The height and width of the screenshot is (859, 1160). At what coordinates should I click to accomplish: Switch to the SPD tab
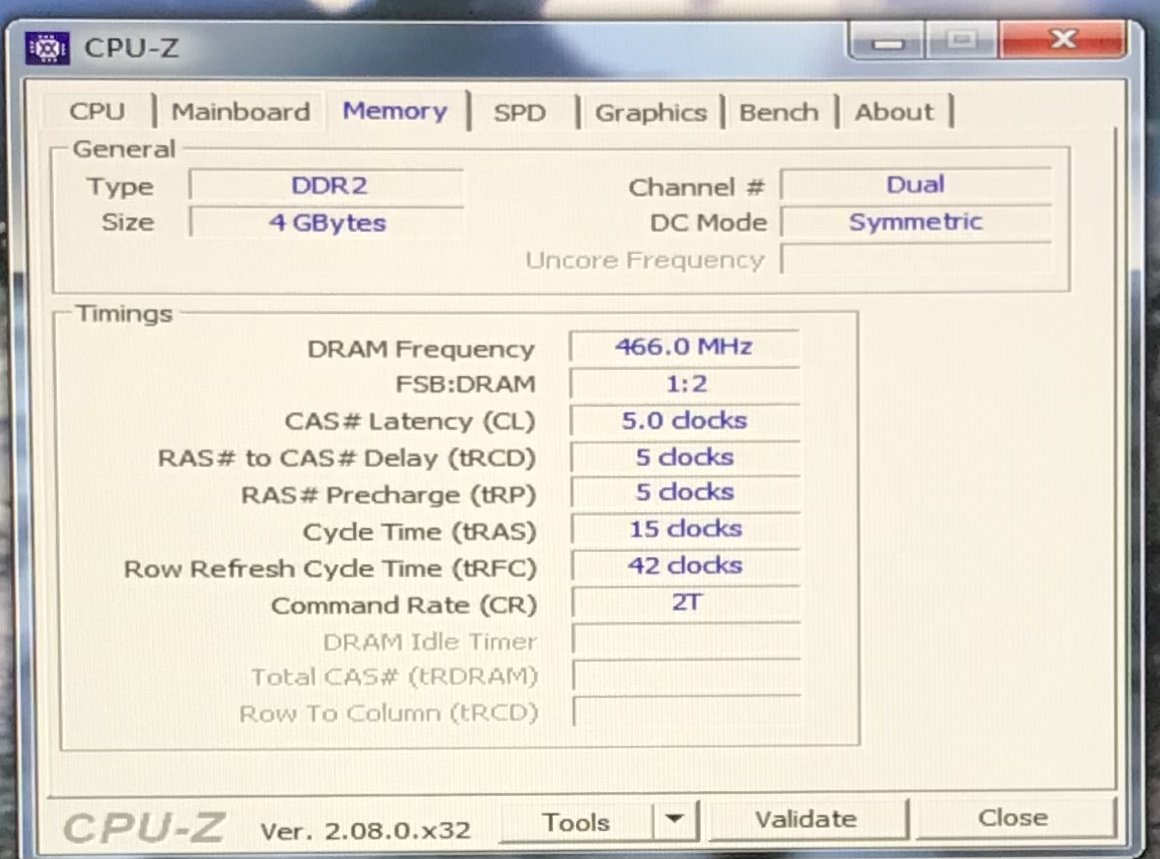point(519,113)
